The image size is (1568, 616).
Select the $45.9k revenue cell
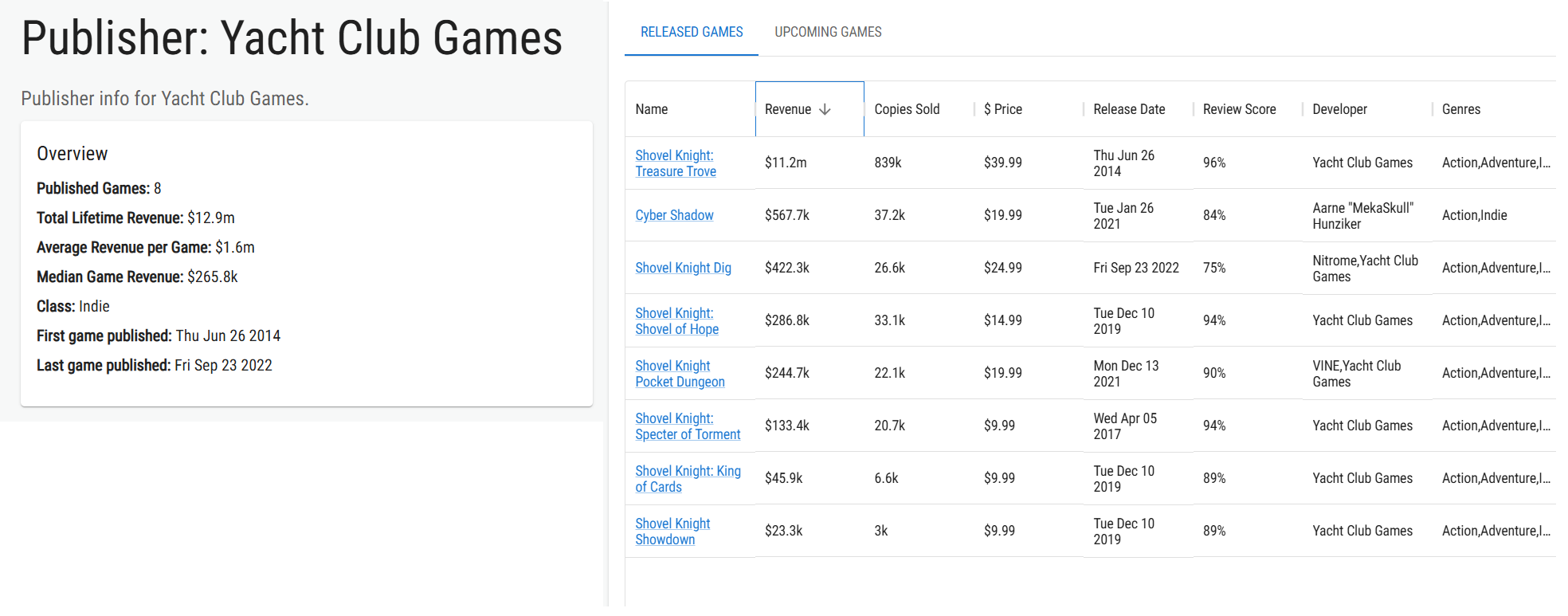coord(809,478)
